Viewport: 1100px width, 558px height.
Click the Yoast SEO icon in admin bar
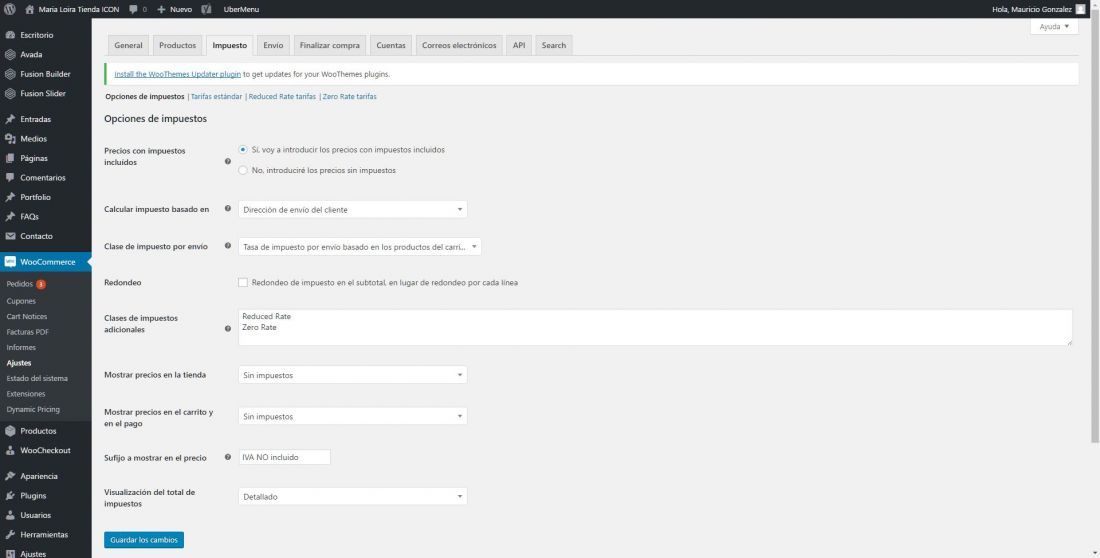point(206,9)
